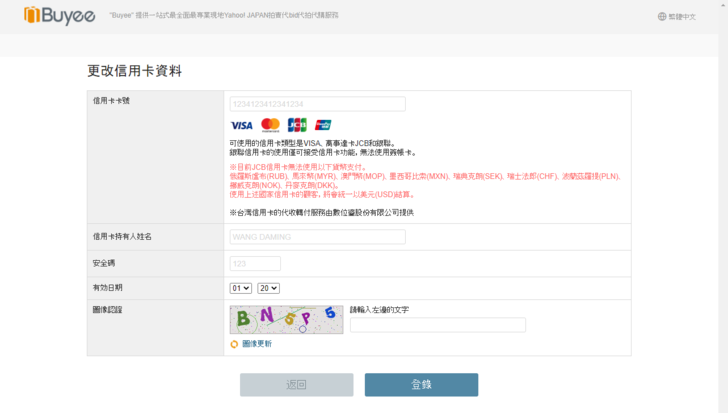Image resolution: width=728 pixels, height=413 pixels.
Task: Focus the security code field
Action: coord(255,264)
